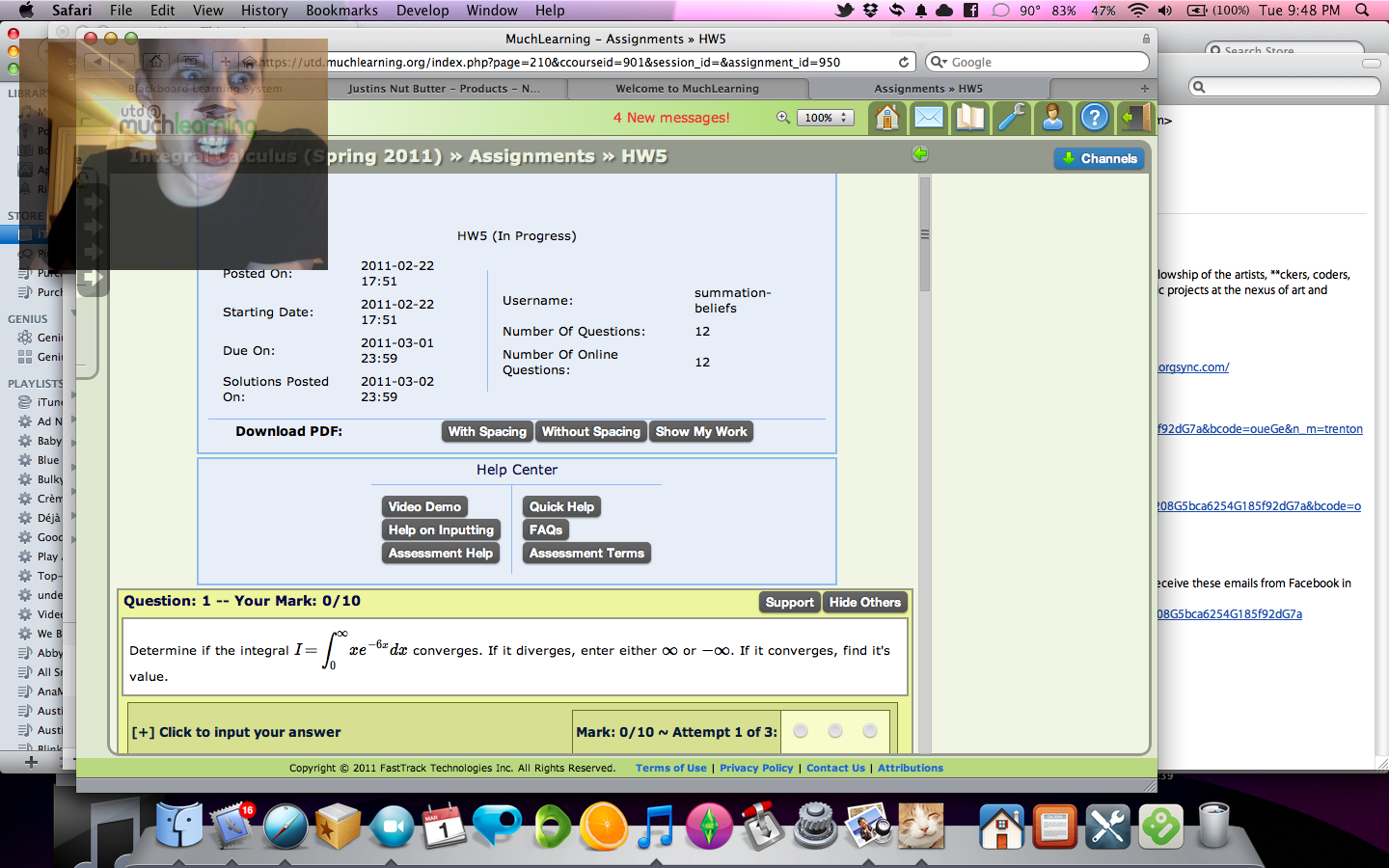Image resolution: width=1389 pixels, height=868 pixels.
Task: Open the mail envelope icon
Action: click(x=928, y=118)
